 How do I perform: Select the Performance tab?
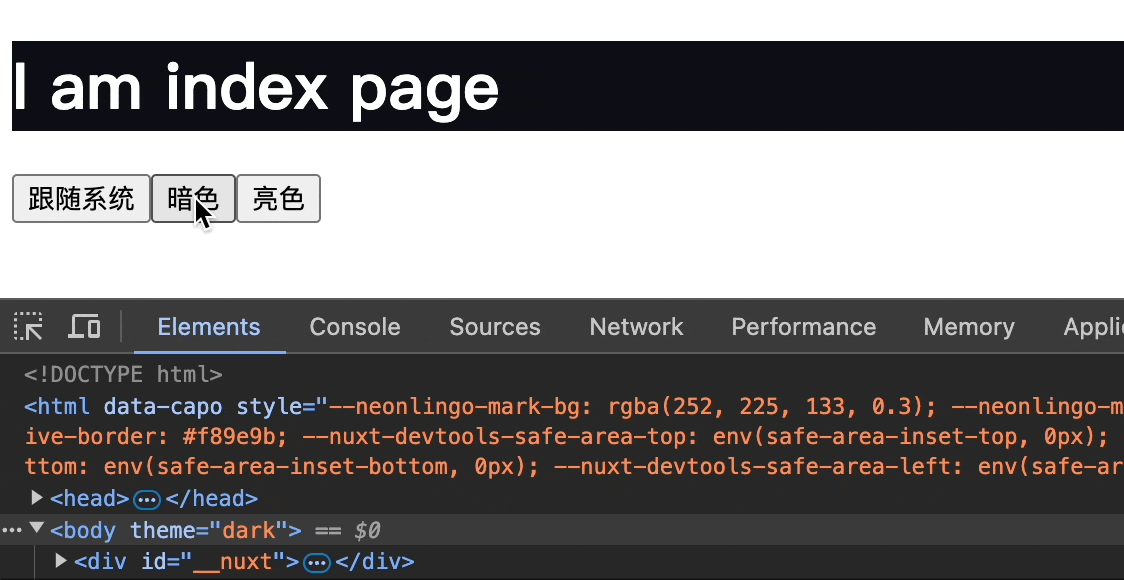[x=803, y=327]
